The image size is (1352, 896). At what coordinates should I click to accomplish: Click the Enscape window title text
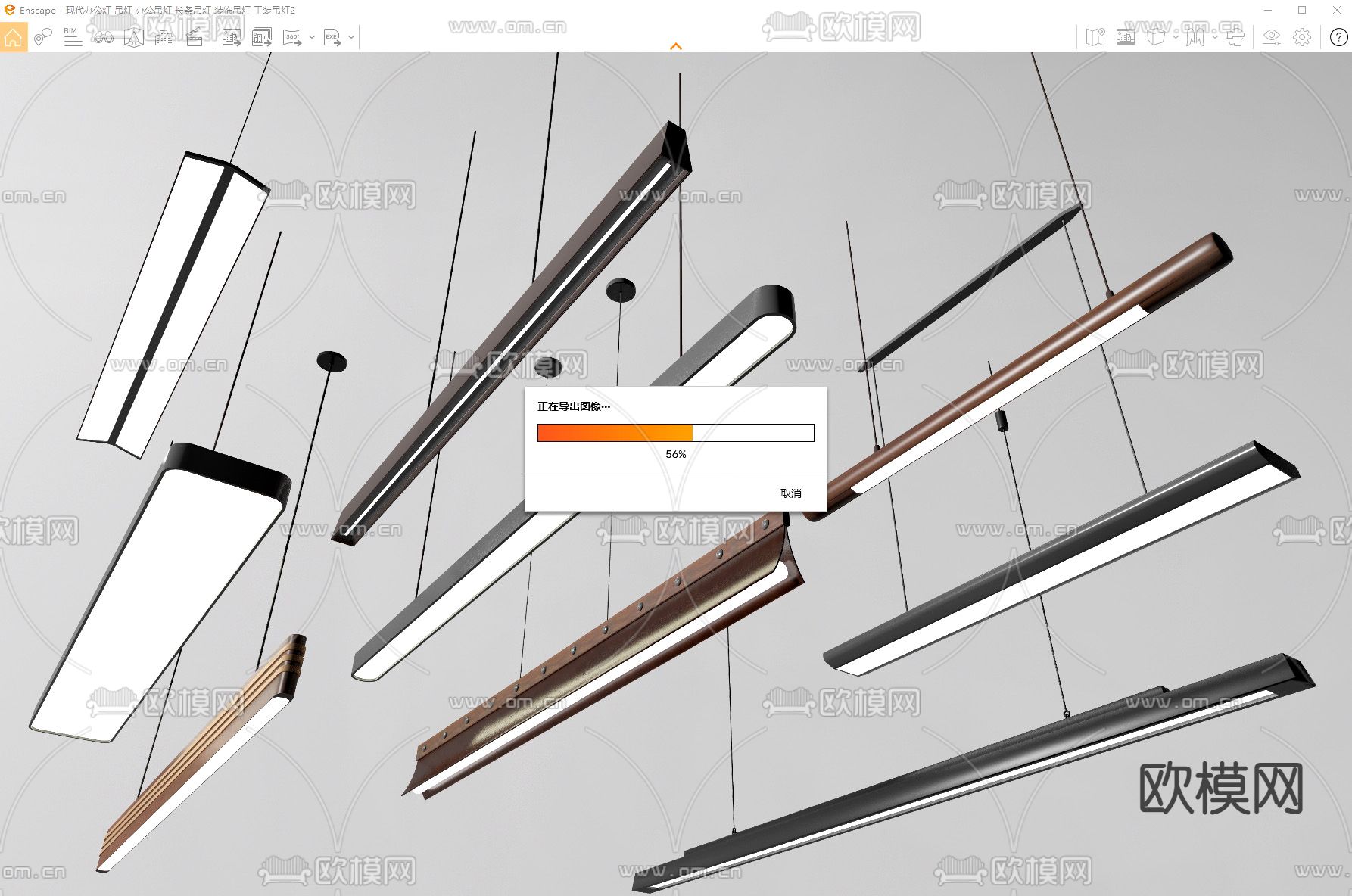coord(157,11)
